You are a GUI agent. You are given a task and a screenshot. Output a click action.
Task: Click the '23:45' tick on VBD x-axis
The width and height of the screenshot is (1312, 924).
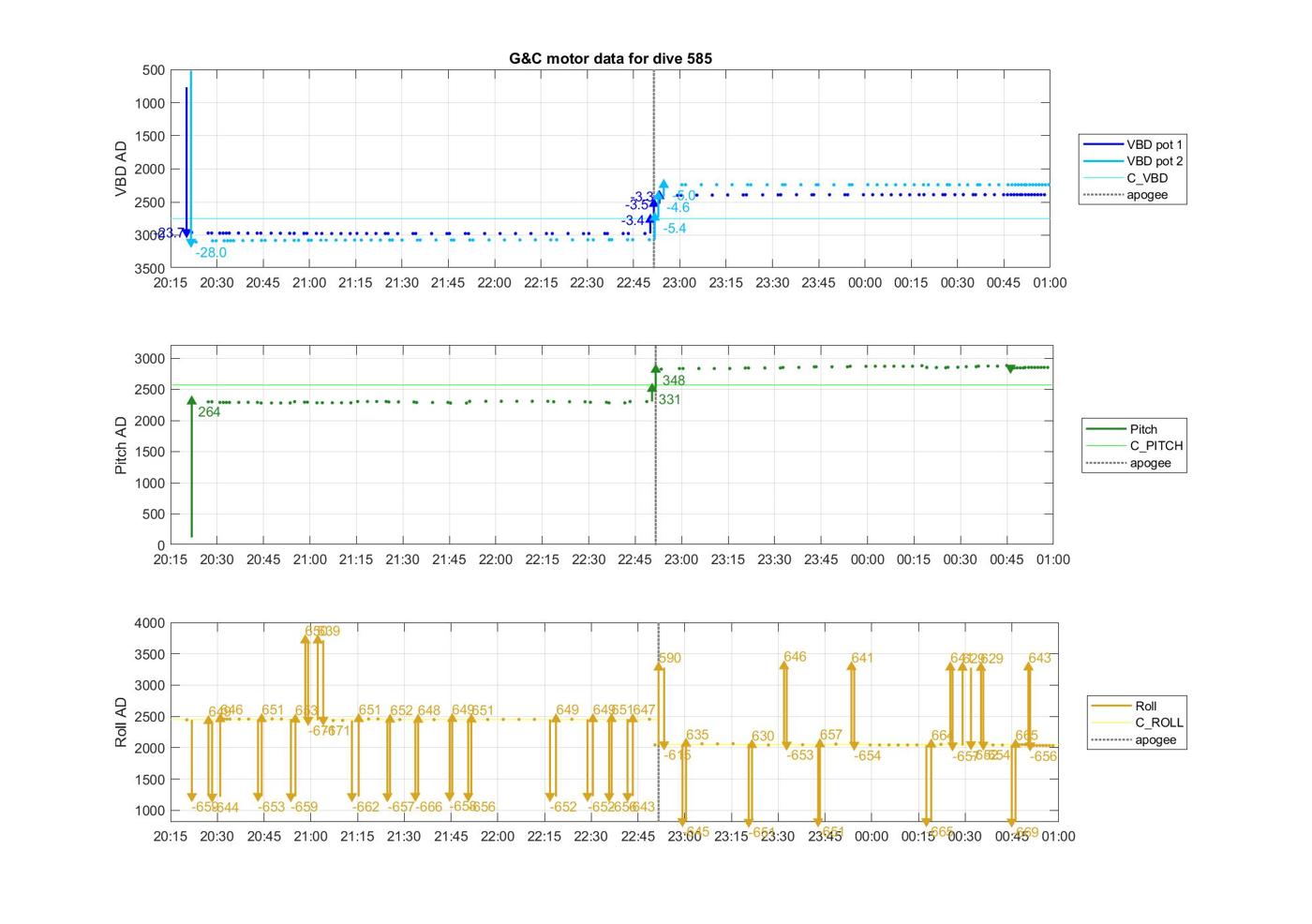(818, 283)
